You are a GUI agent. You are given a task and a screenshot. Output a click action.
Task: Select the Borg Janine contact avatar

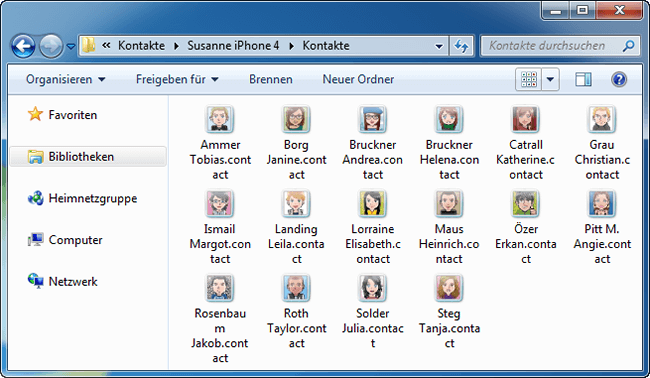(x=296, y=119)
